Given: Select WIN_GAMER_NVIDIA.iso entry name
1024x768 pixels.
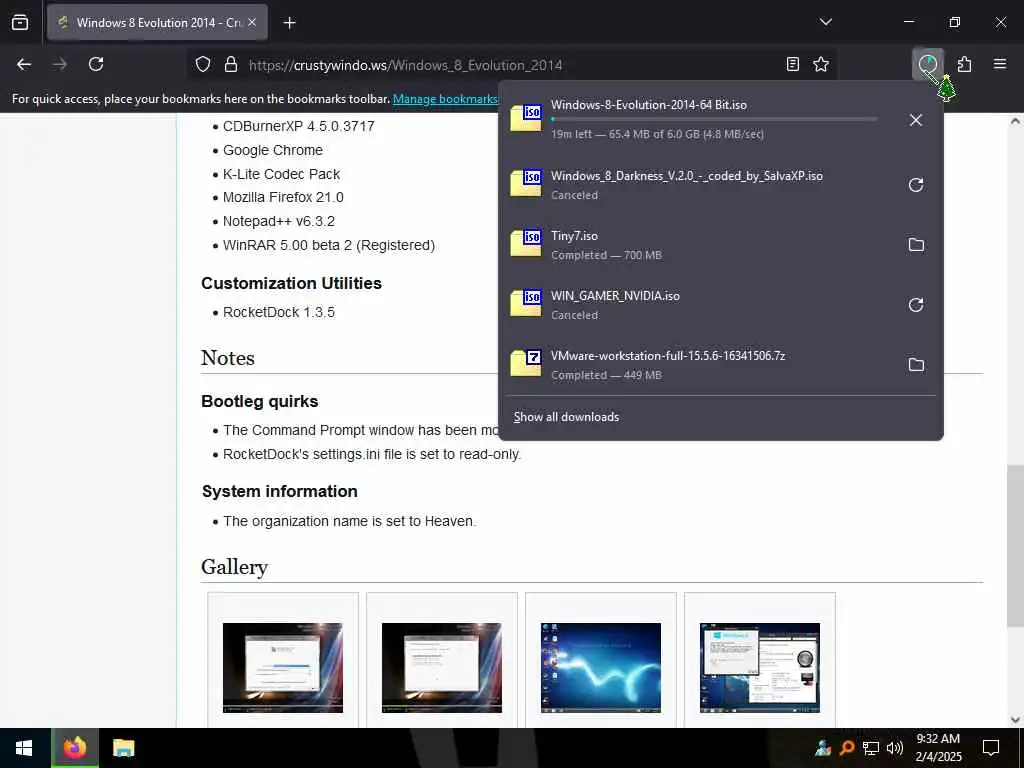Looking at the screenshot, I should (x=615, y=296).
